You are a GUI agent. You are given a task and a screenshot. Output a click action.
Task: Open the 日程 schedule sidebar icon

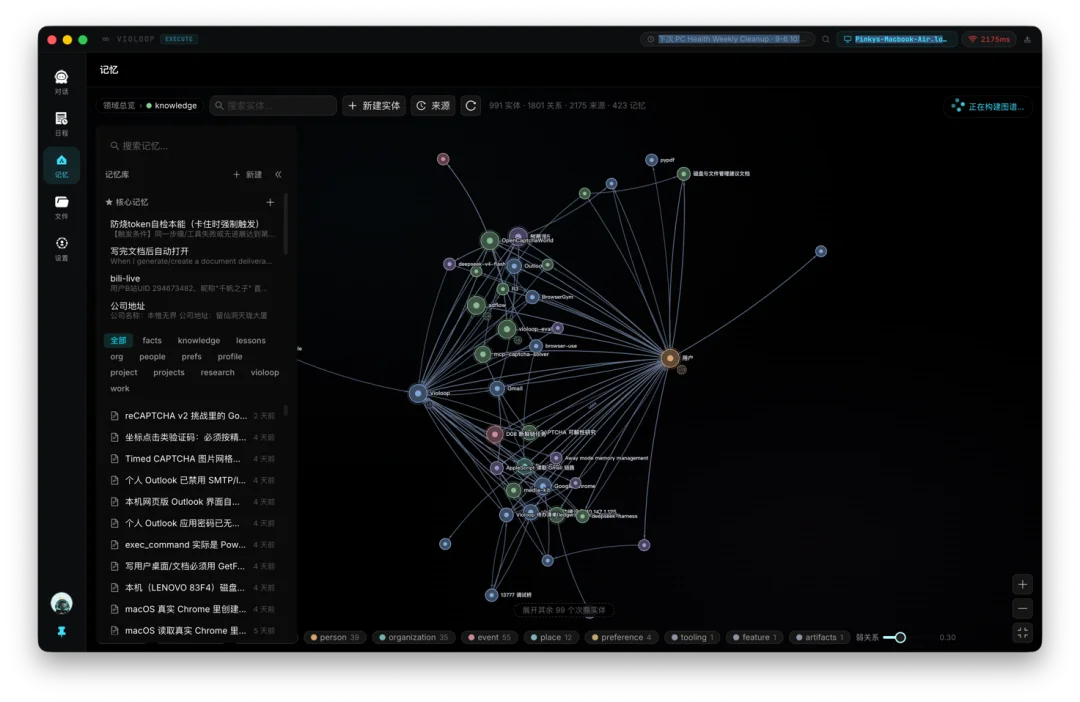pos(61,123)
